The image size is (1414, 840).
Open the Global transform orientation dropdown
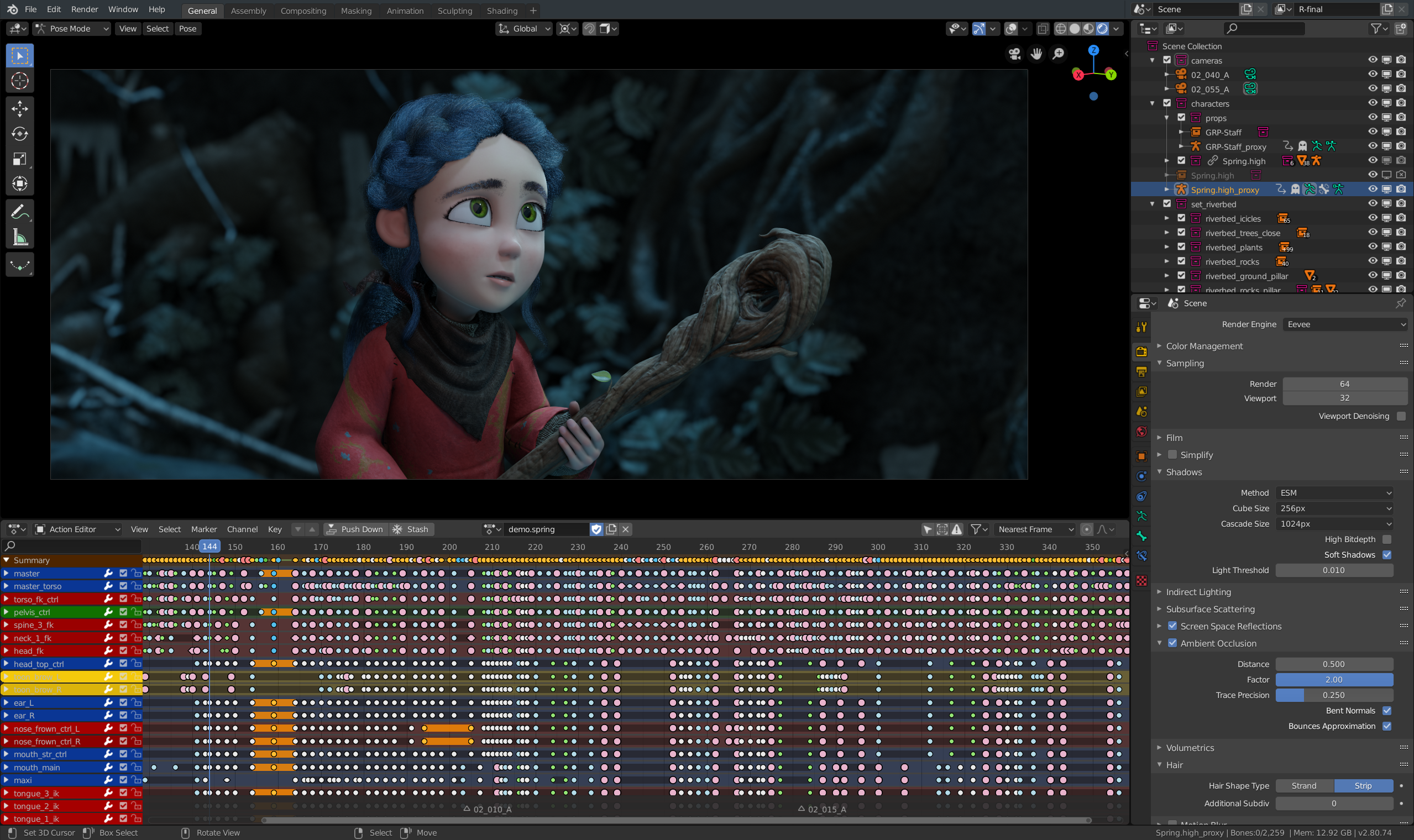[x=524, y=28]
